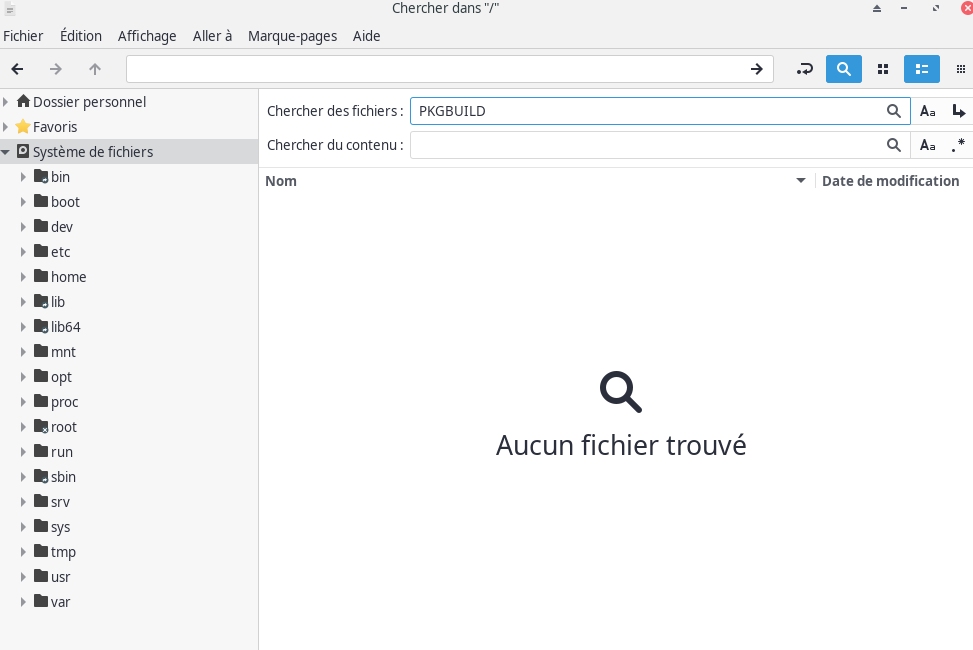Click the usr folder icon
This screenshot has height=650, width=973.
pyautogui.click(x=41, y=576)
